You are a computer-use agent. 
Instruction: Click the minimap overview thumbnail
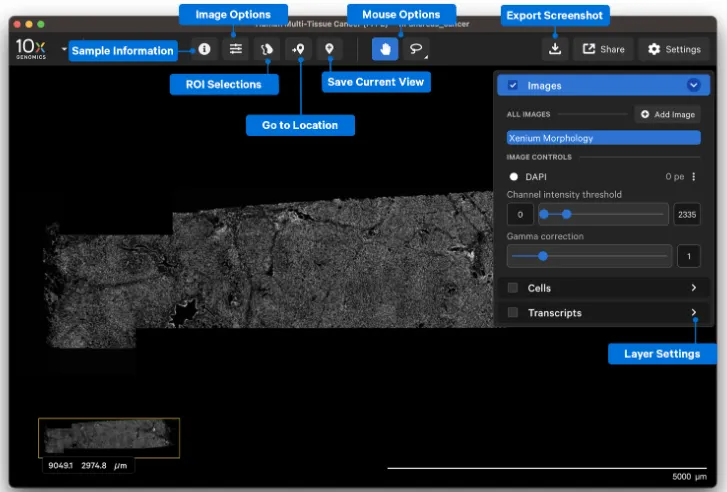108,437
